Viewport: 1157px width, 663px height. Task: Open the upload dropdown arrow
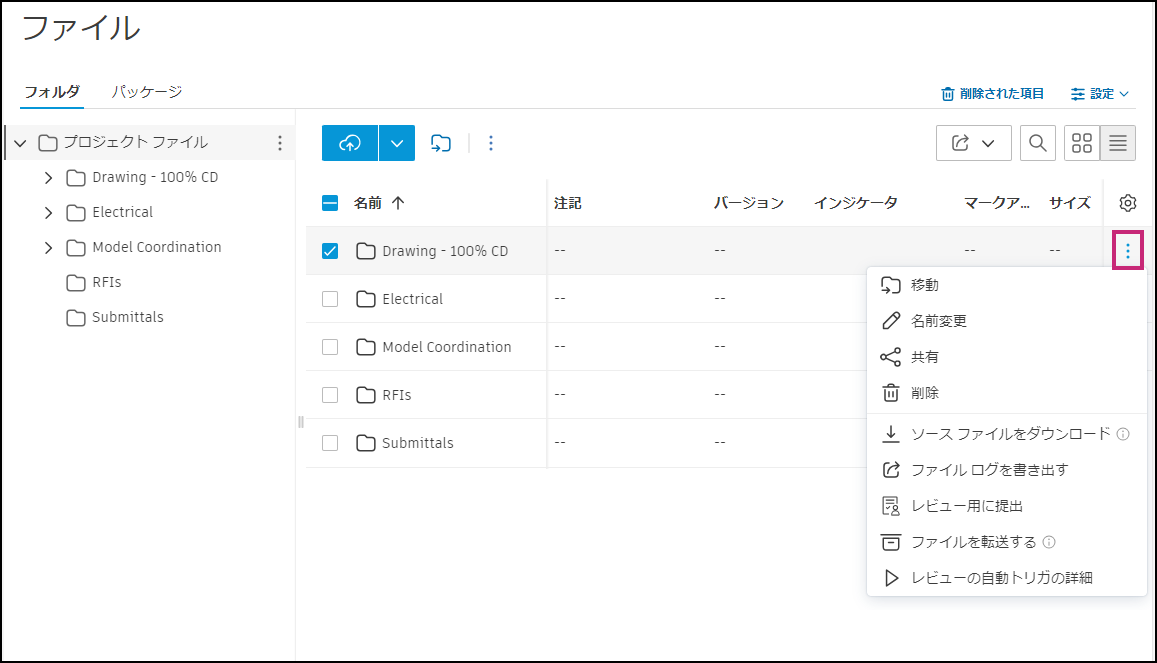[397, 143]
